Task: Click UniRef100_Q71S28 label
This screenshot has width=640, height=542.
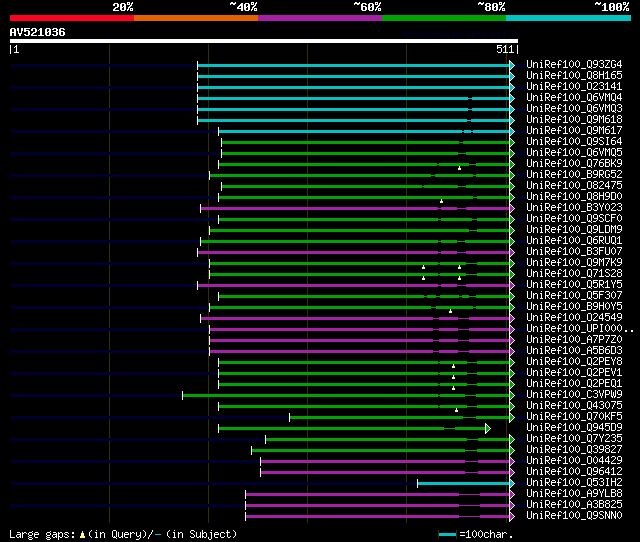Action: click(574, 274)
